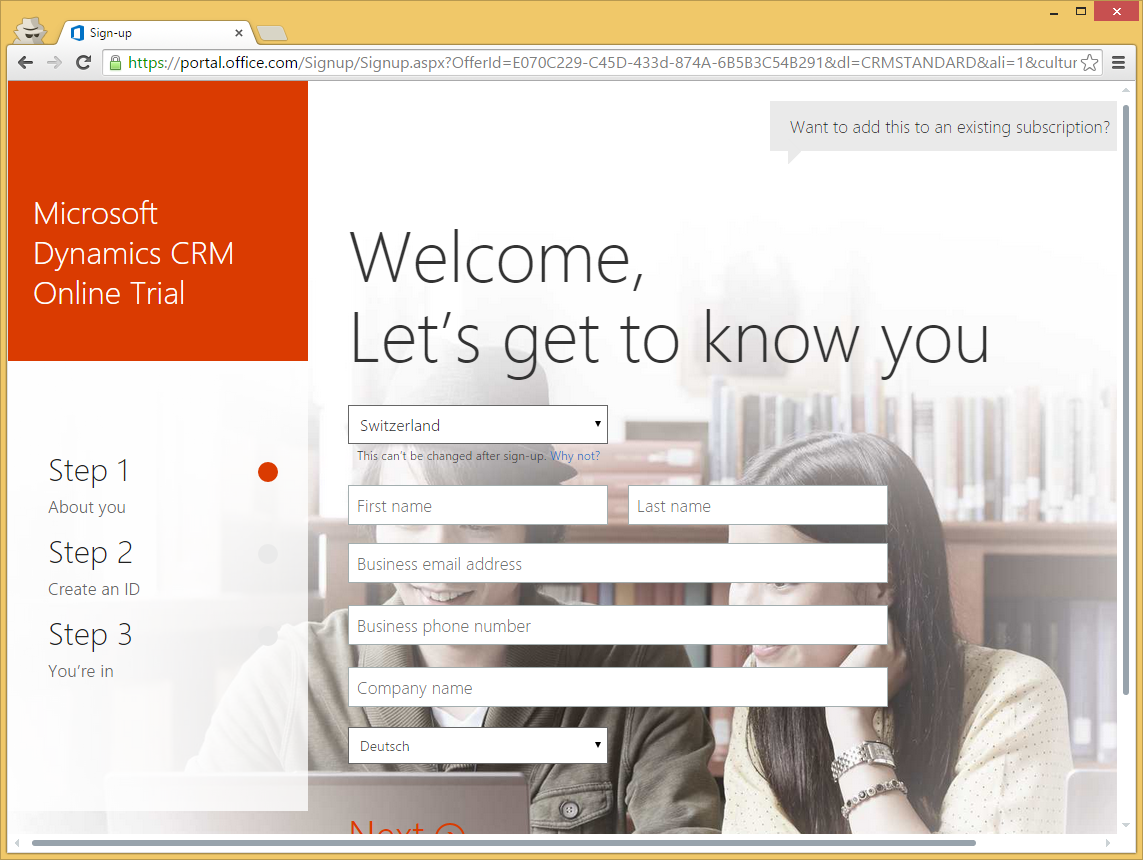Click the scroll down arrow
This screenshot has height=860, width=1143.
pos(1126,826)
